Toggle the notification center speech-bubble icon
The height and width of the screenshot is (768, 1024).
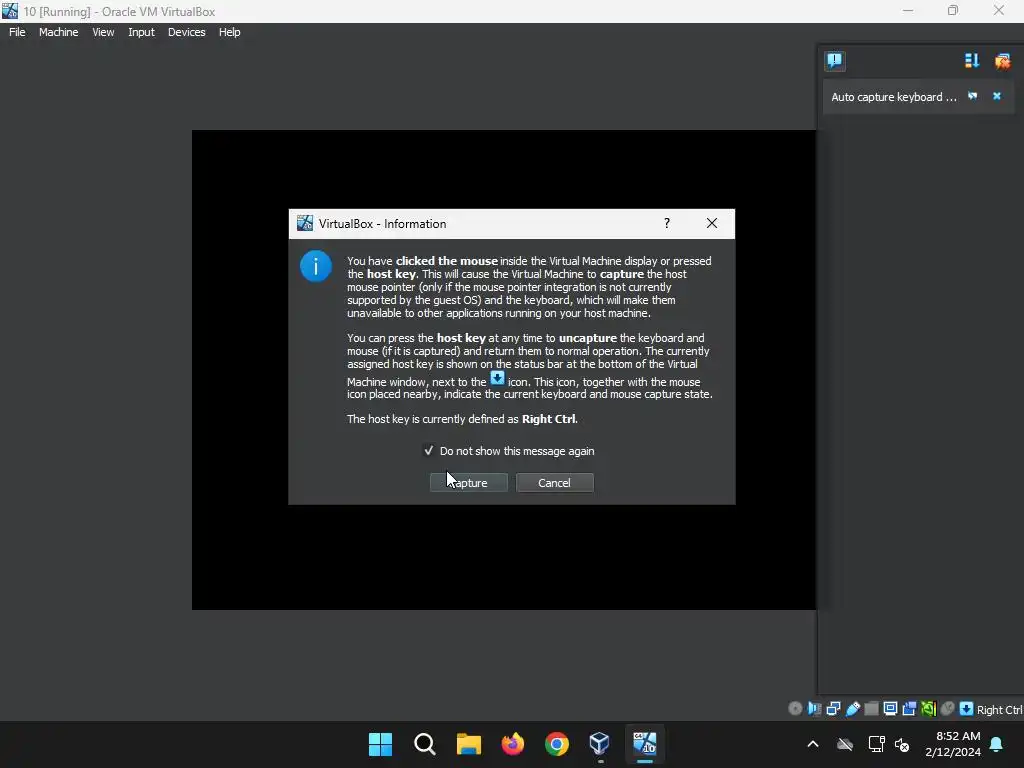click(835, 61)
